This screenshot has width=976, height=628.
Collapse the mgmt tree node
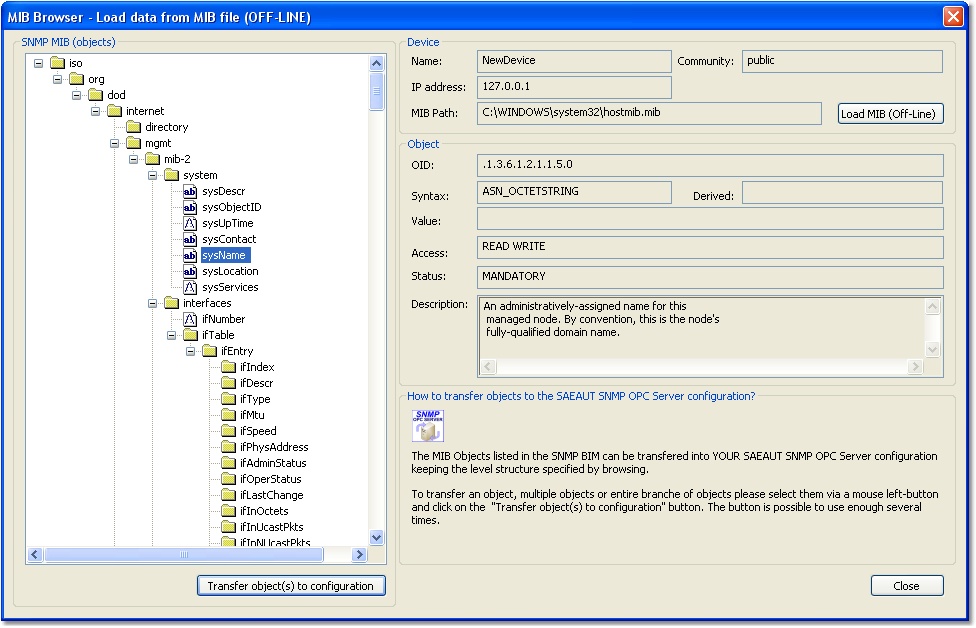tap(115, 143)
